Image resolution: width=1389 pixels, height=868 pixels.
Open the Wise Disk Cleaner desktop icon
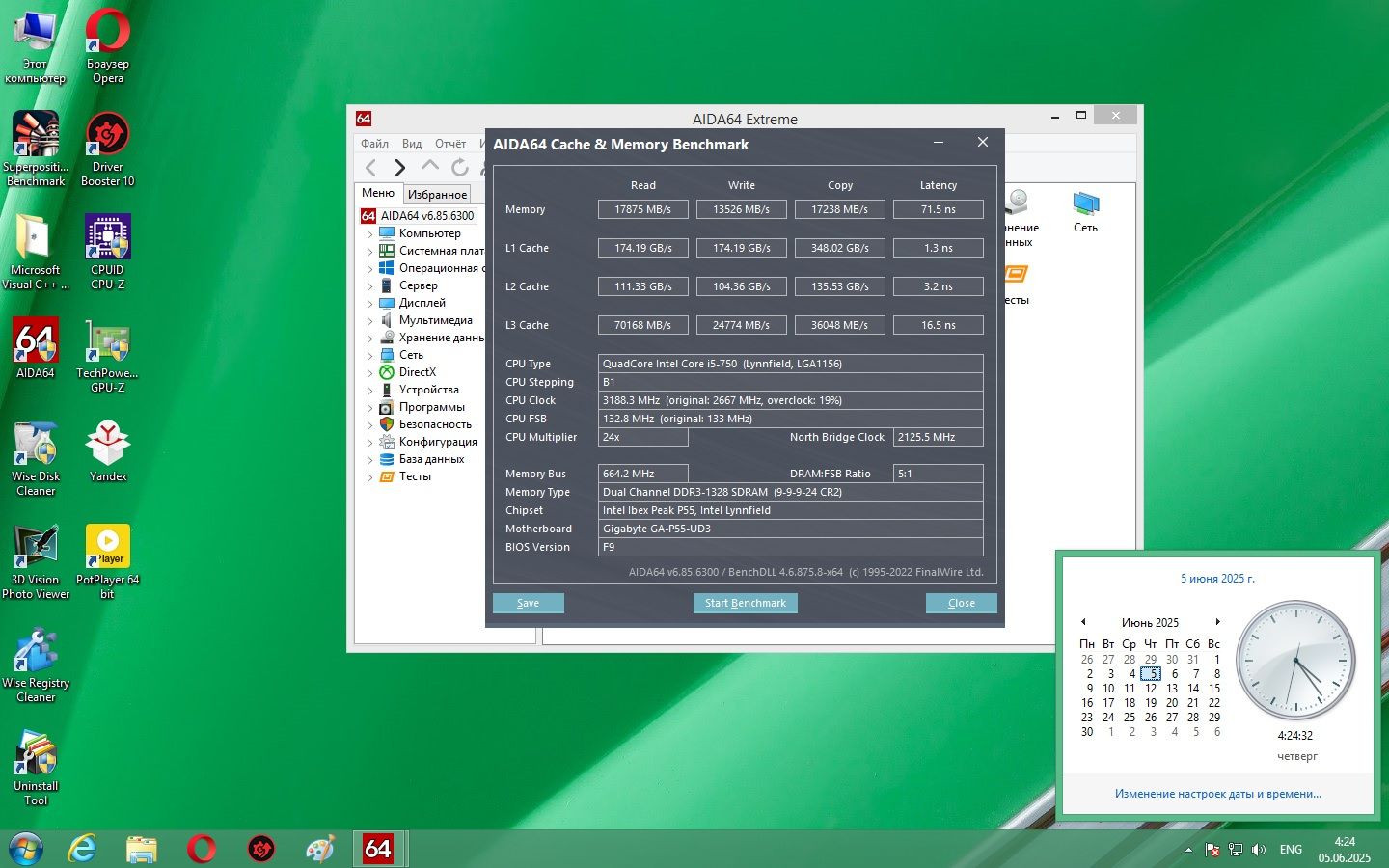(36, 459)
